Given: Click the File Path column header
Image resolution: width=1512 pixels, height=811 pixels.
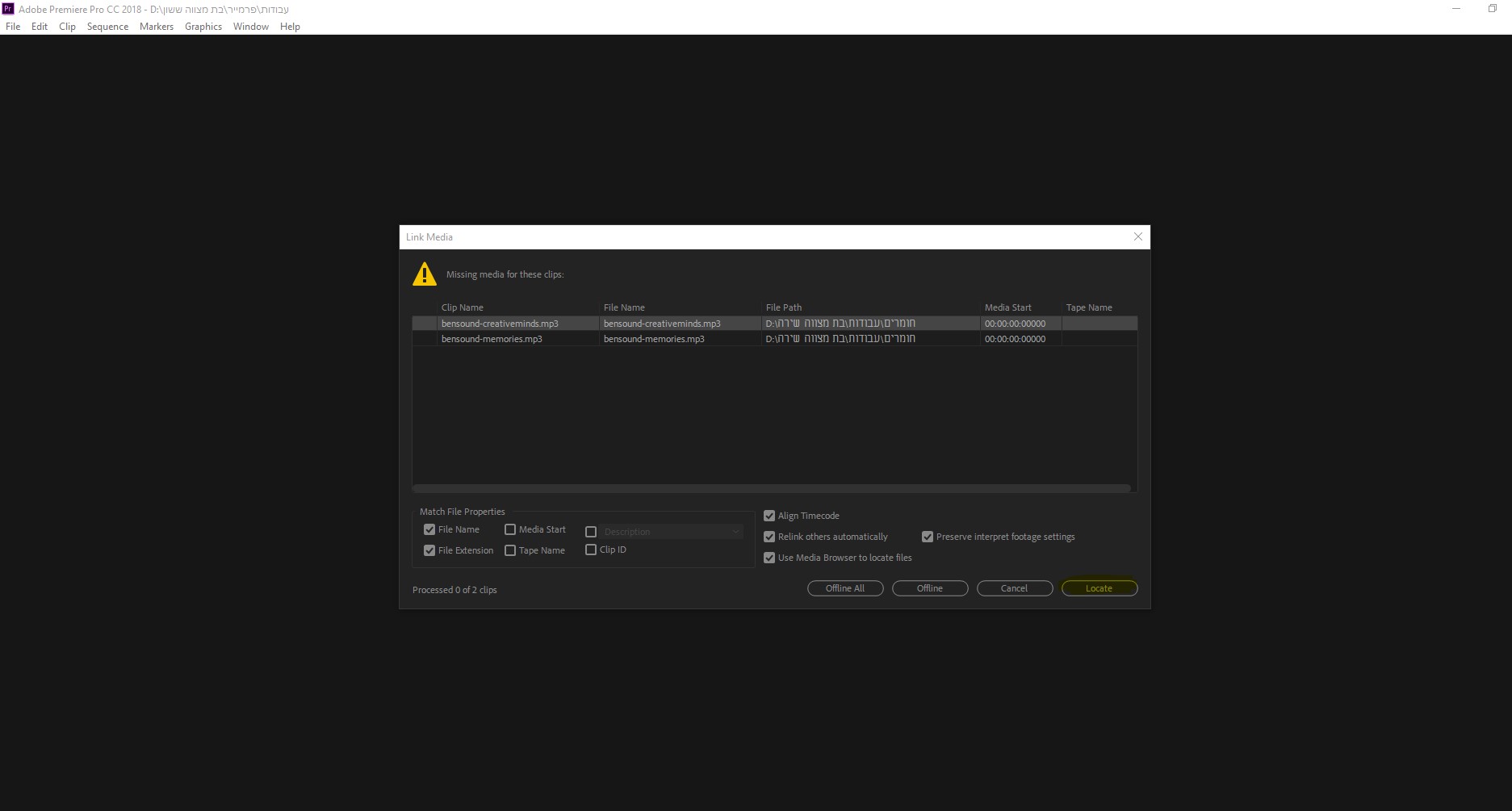Looking at the screenshot, I should pyautogui.click(x=784, y=307).
